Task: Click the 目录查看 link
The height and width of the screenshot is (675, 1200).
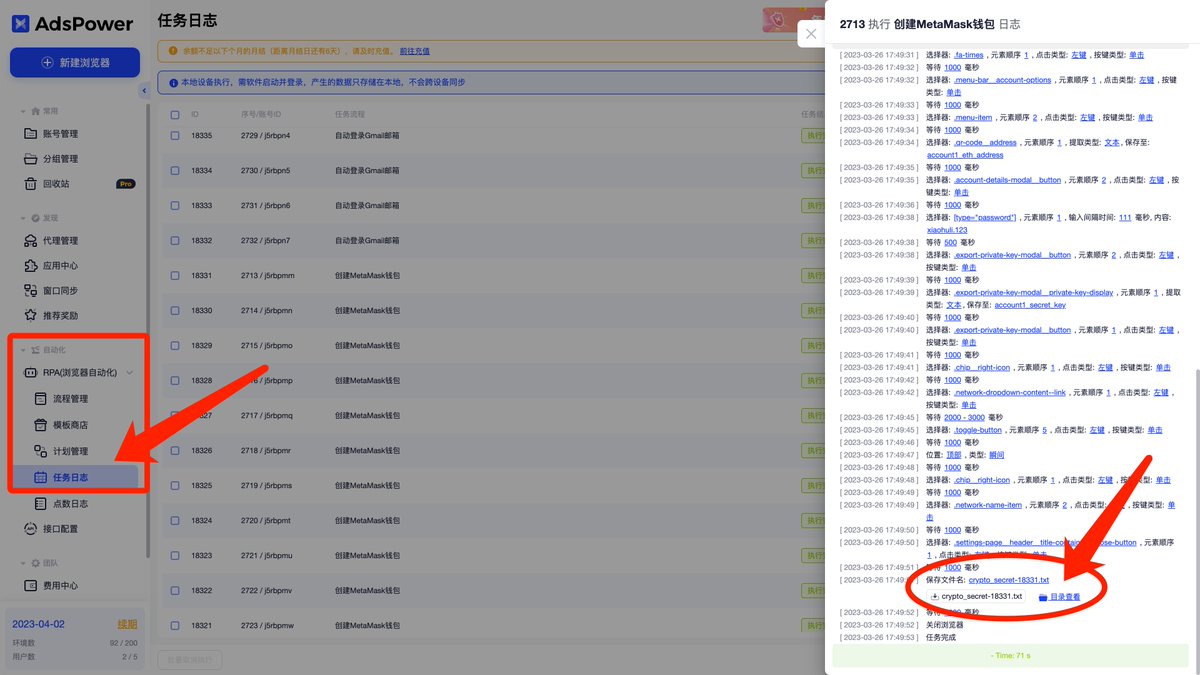Action: point(1065,597)
